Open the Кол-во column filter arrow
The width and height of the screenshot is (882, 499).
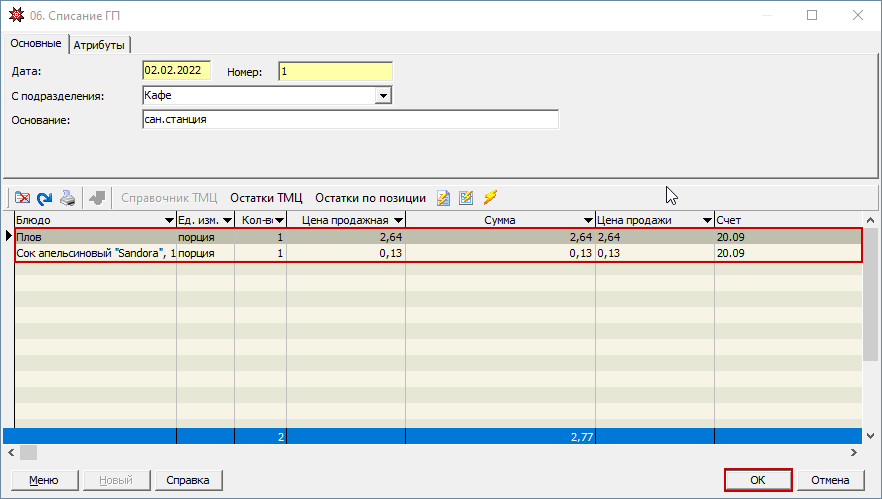coord(280,221)
